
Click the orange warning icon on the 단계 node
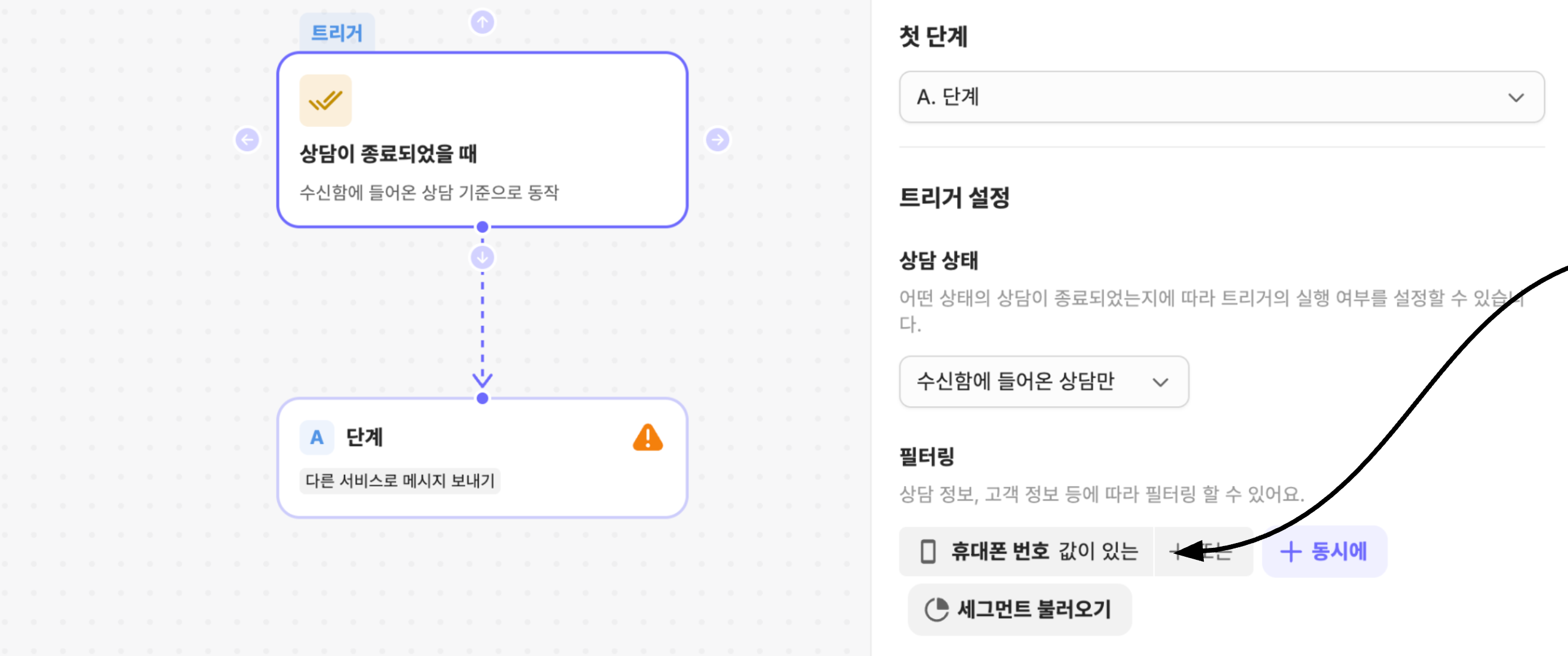(x=647, y=437)
